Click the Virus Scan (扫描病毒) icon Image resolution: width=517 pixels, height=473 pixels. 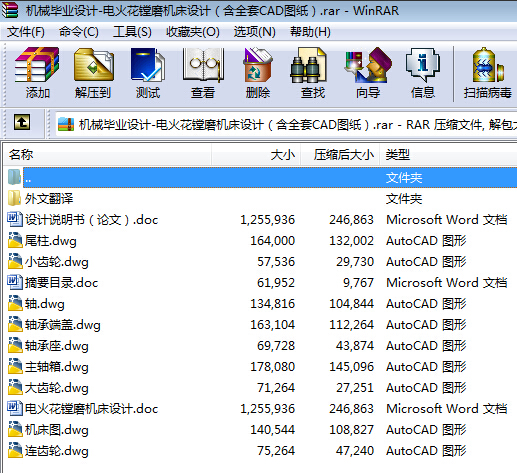coord(488,65)
